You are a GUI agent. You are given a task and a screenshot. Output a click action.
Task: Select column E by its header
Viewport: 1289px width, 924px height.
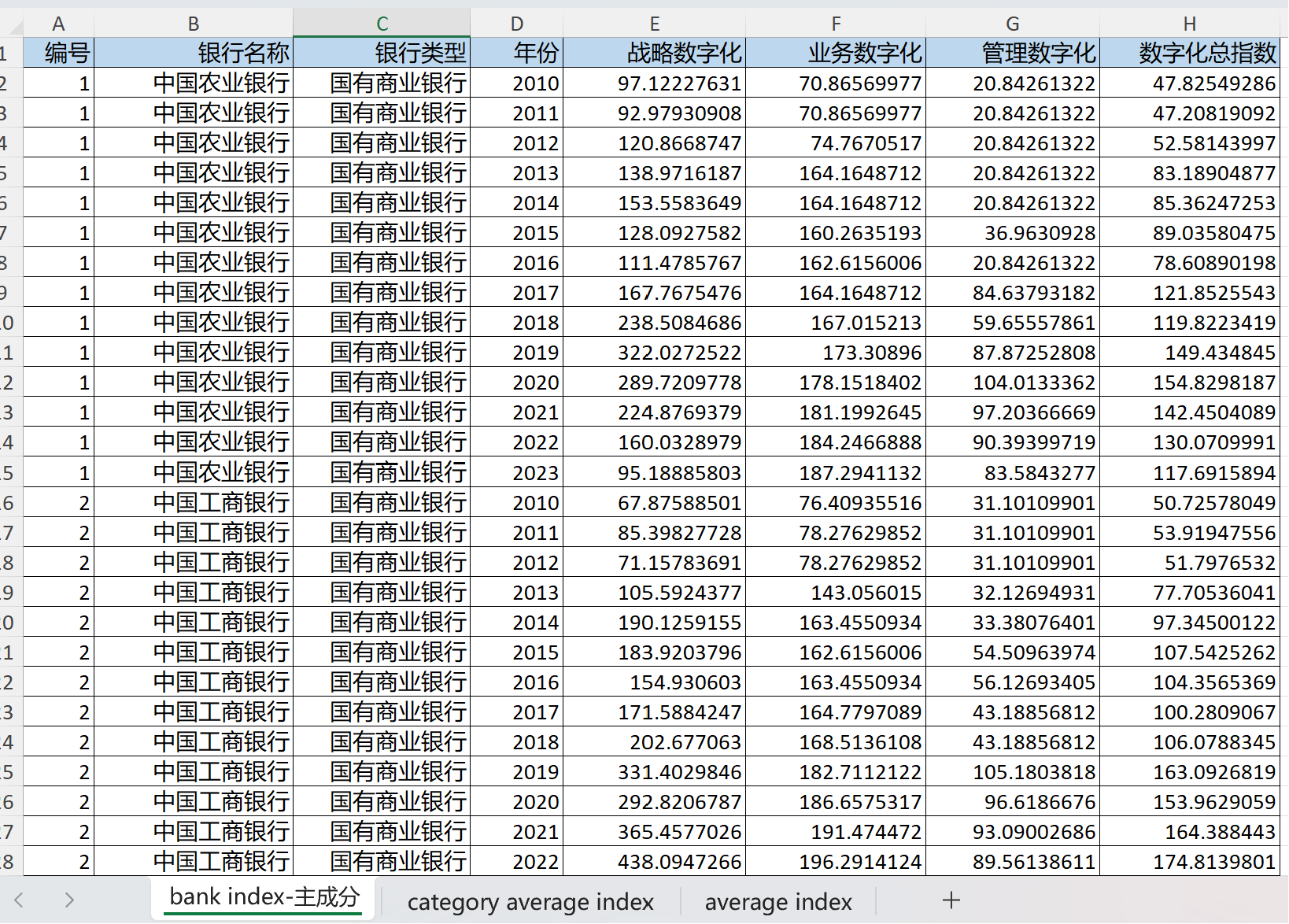tap(655, 24)
